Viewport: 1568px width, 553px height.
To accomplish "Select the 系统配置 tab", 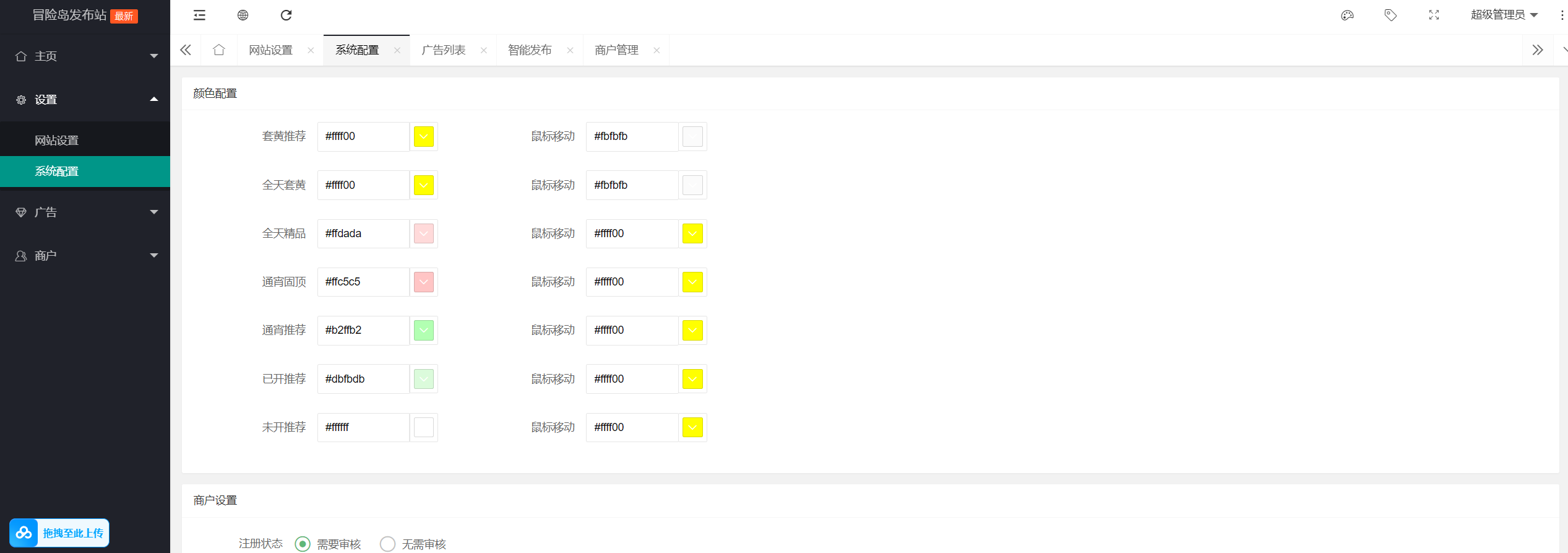I will [357, 50].
